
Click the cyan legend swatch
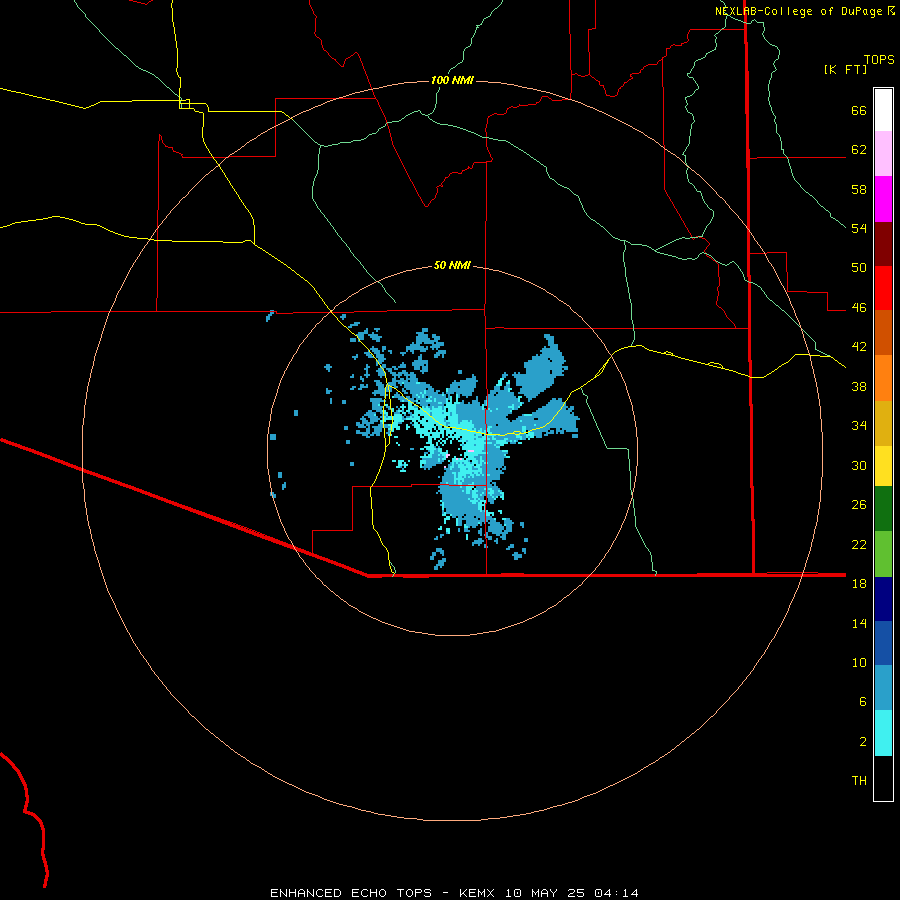883,733
